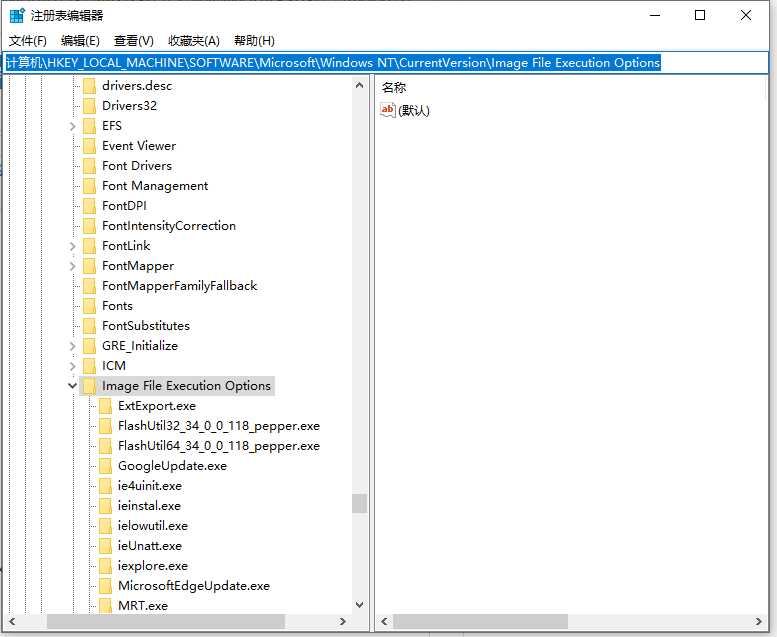The width and height of the screenshot is (777, 637).
Task: Click the folder icon next to Fonts
Action: tap(89, 306)
